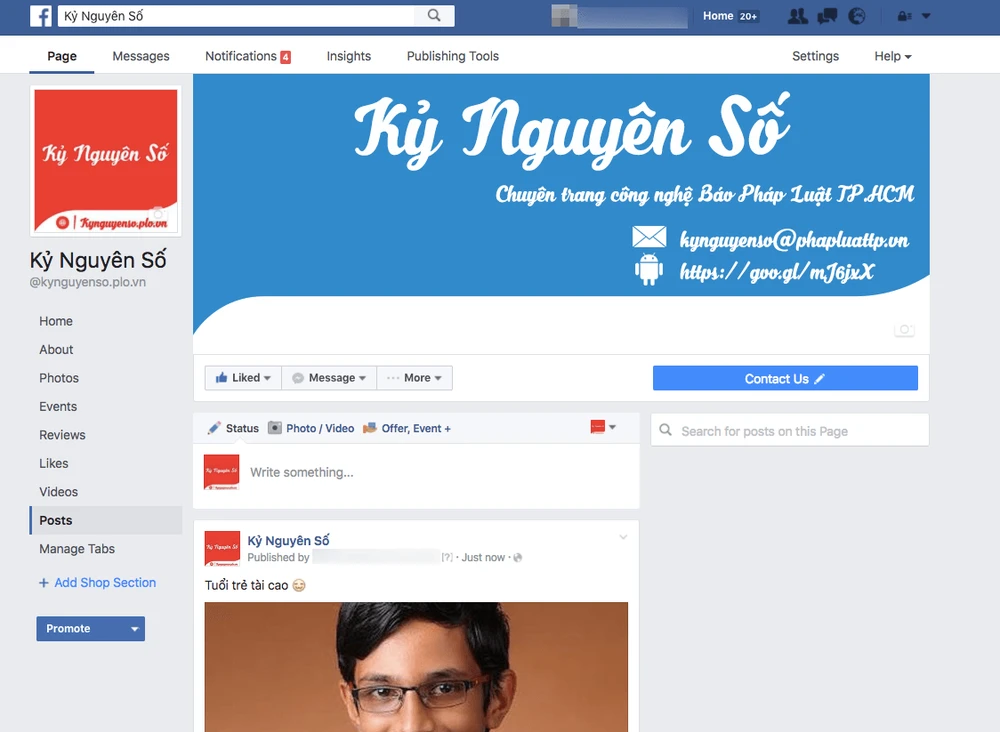Open the Insights tab
The width and height of the screenshot is (1000, 732).
point(348,56)
